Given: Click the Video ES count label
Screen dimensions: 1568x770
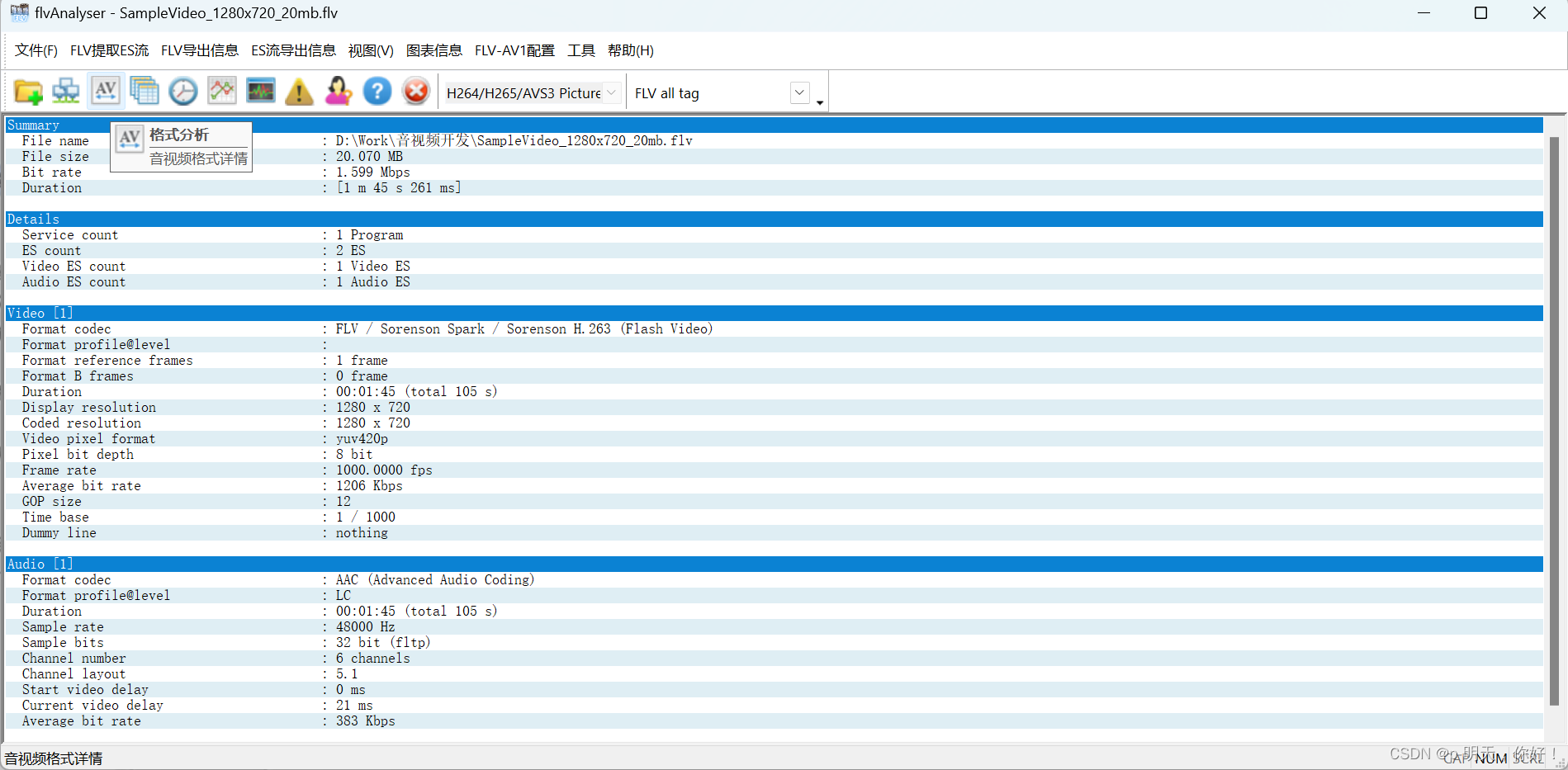Looking at the screenshot, I should (73, 266).
